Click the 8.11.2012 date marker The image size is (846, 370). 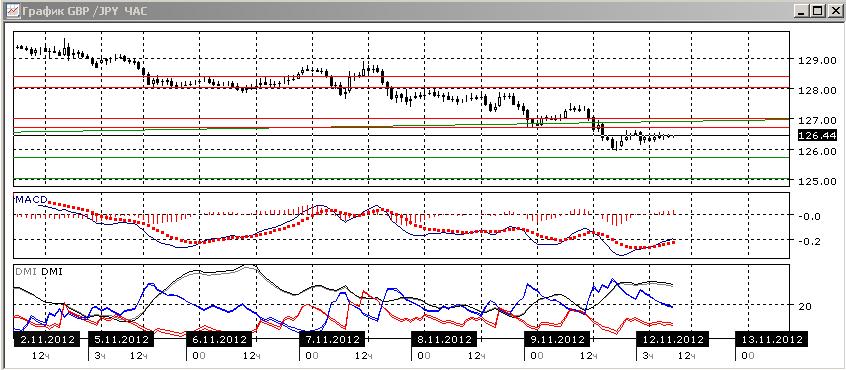pos(444,340)
